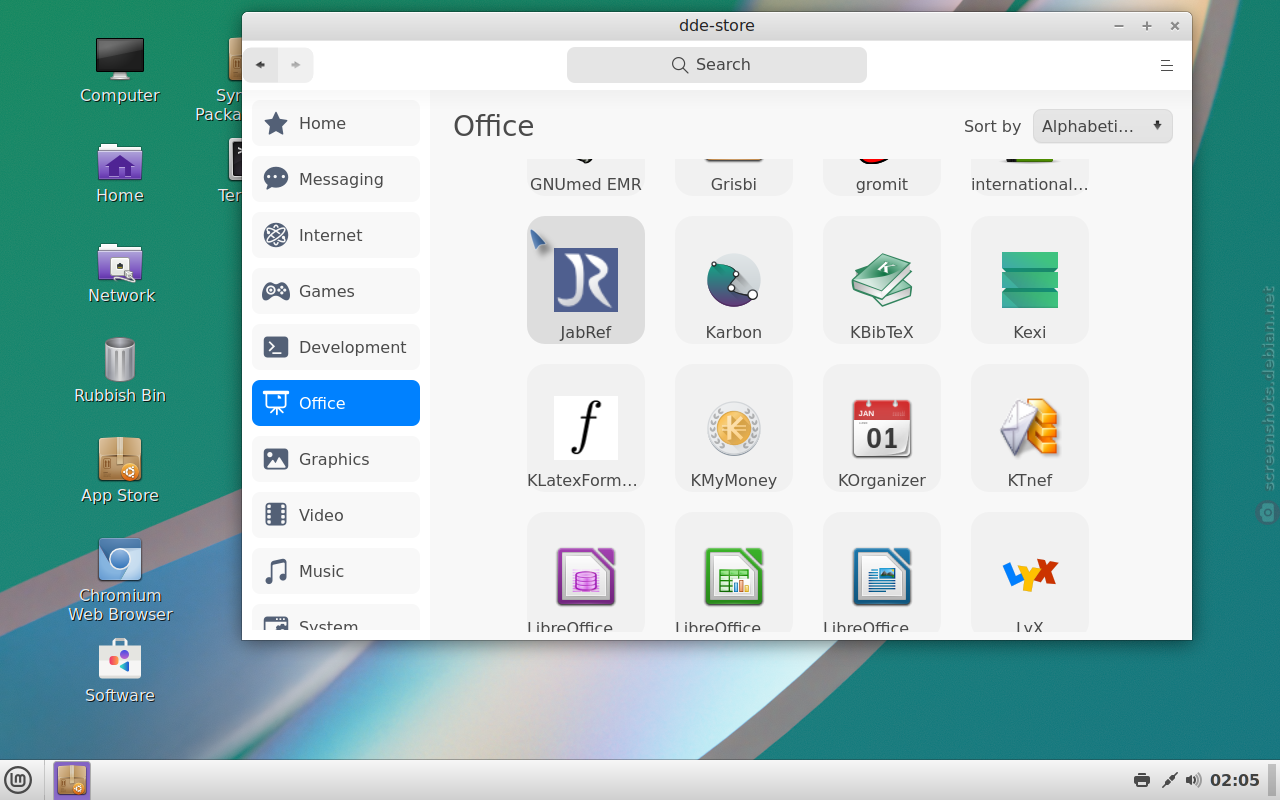Image resolution: width=1280 pixels, height=800 pixels.
Task: Click the dde-store taskbar button
Action: click(72, 780)
